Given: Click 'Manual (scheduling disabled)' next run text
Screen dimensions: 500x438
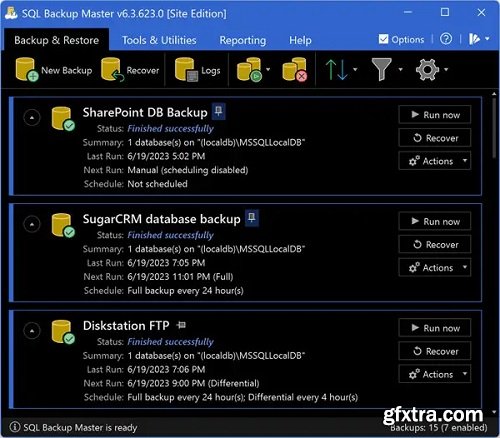Looking at the screenshot, I should [188, 170].
